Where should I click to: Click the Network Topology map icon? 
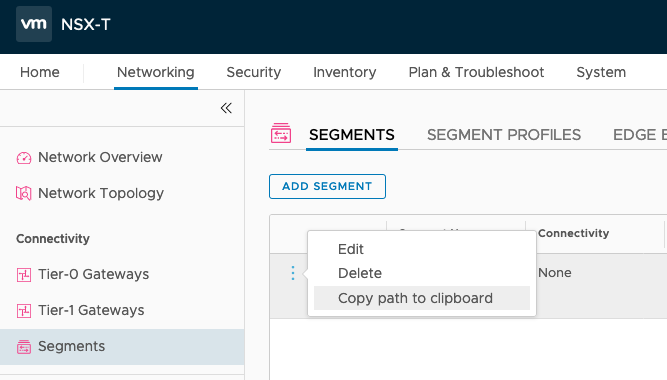tap(24, 194)
